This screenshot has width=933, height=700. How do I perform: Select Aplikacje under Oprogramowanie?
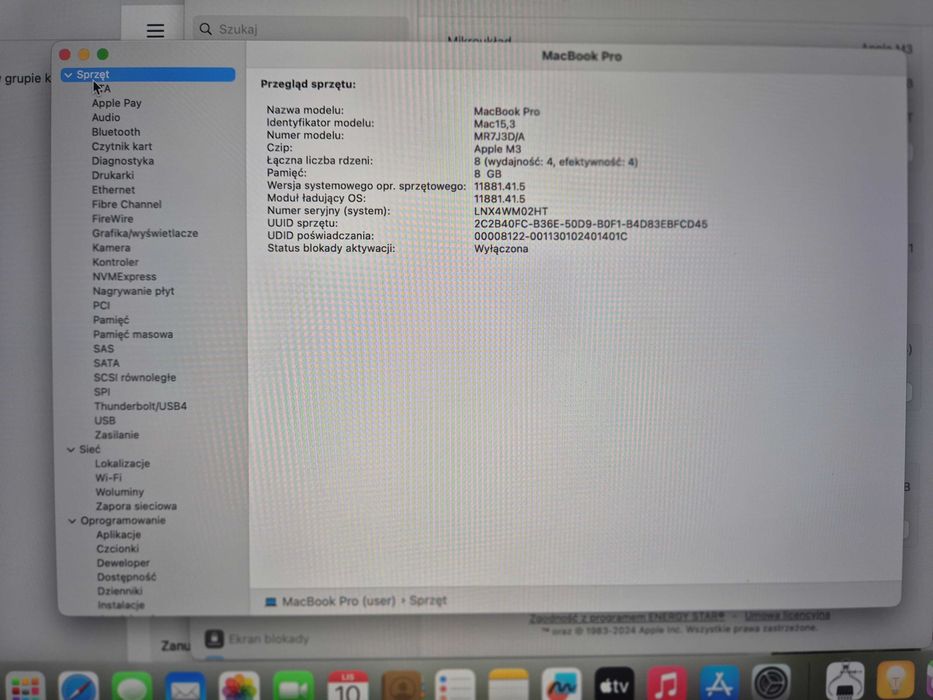[119, 535]
